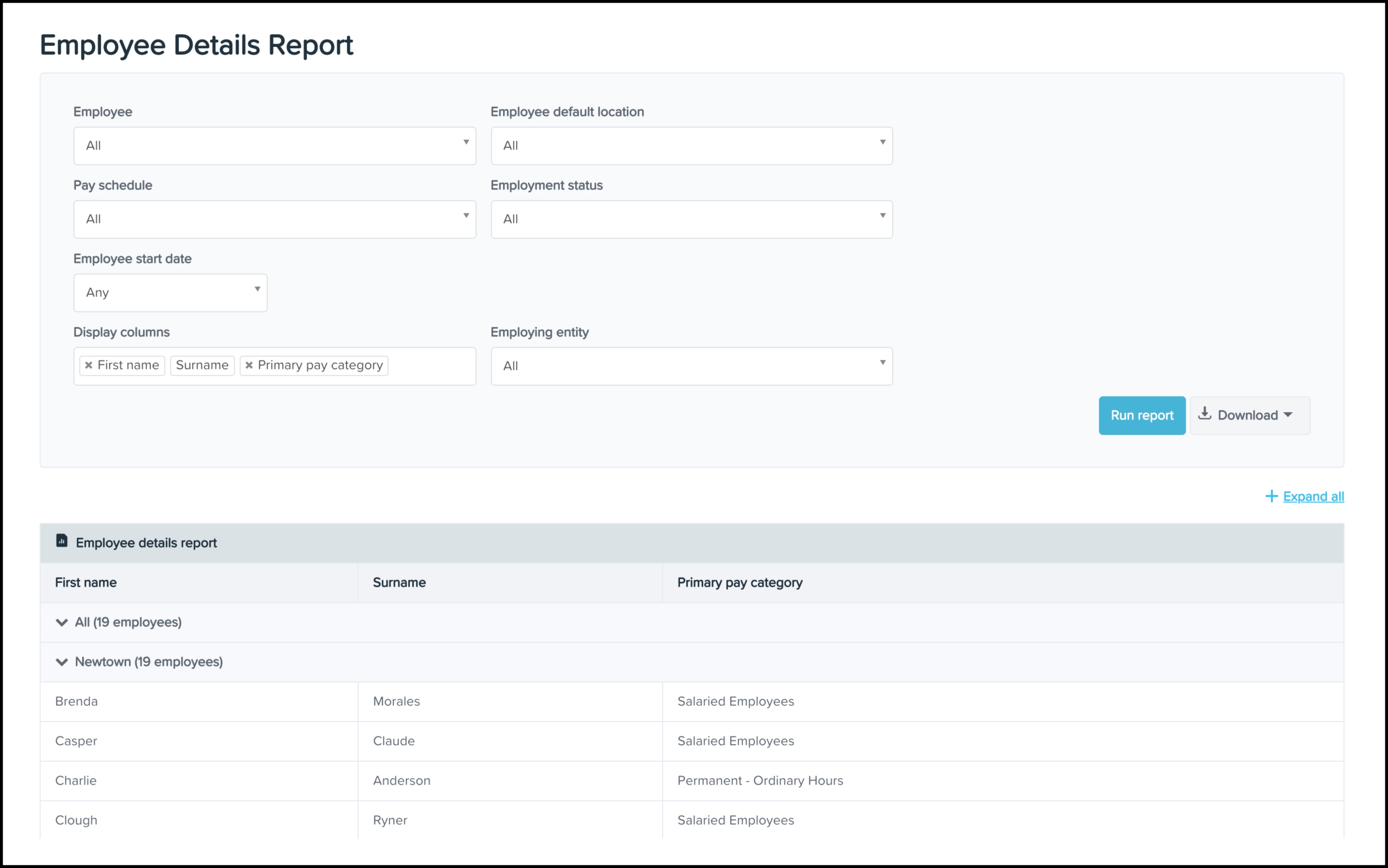Remove the First name column tag
This screenshot has height=868, width=1388.
(x=88, y=365)
